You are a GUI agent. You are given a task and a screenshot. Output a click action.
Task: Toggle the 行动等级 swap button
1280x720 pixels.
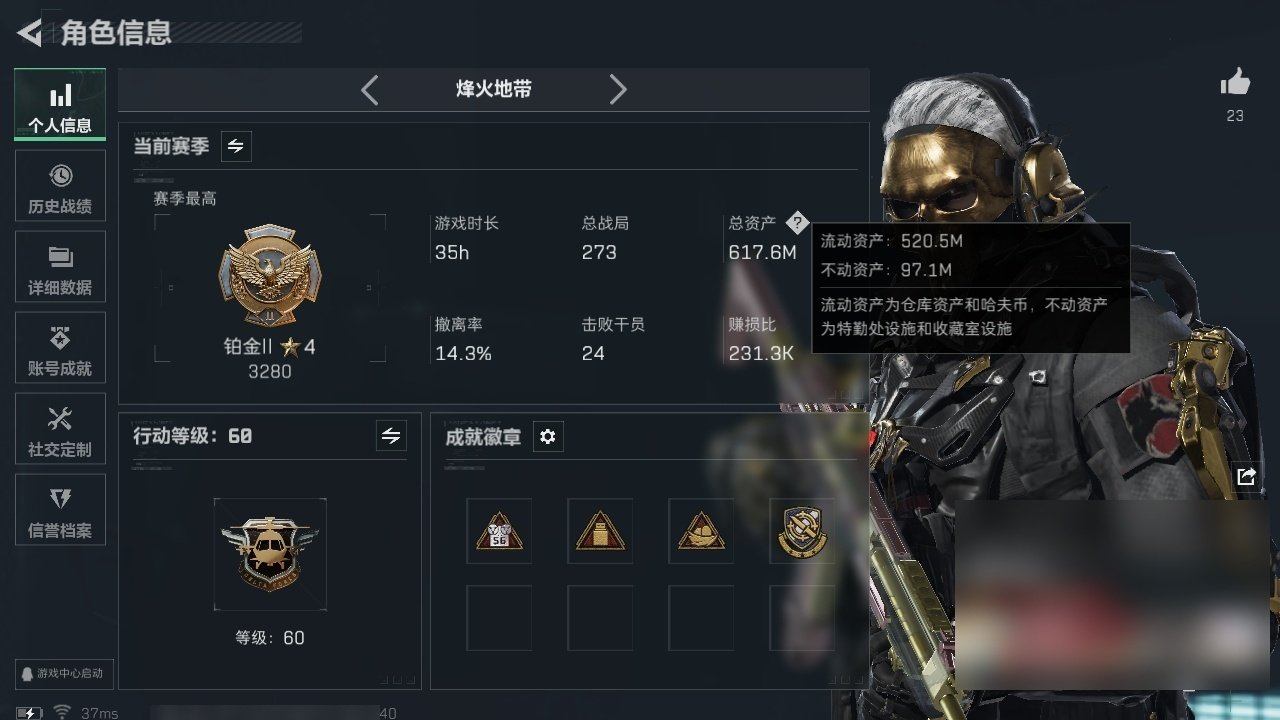click(x=391, y=436)
